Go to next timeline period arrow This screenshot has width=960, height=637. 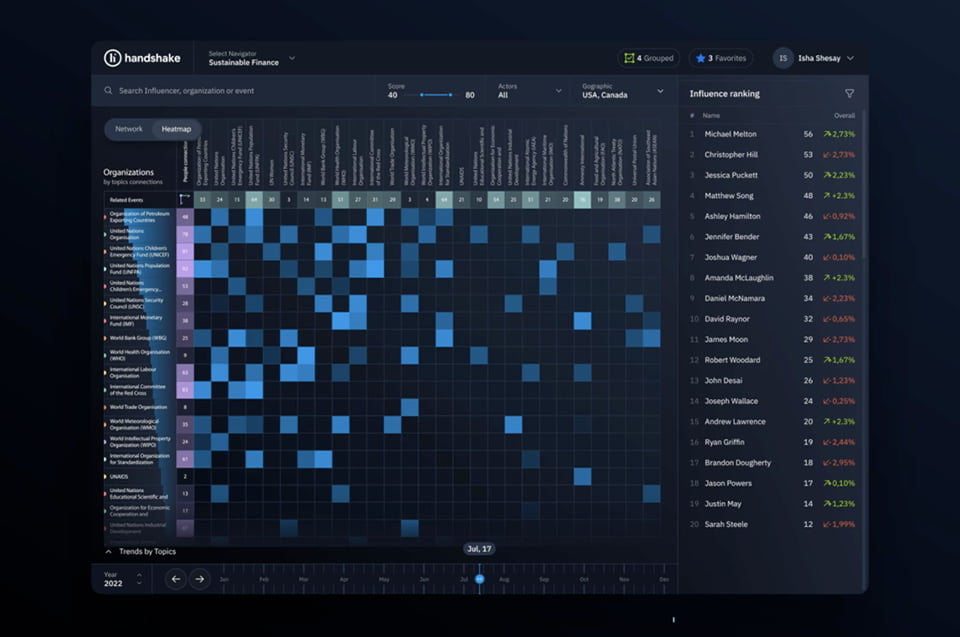point(200,578)
